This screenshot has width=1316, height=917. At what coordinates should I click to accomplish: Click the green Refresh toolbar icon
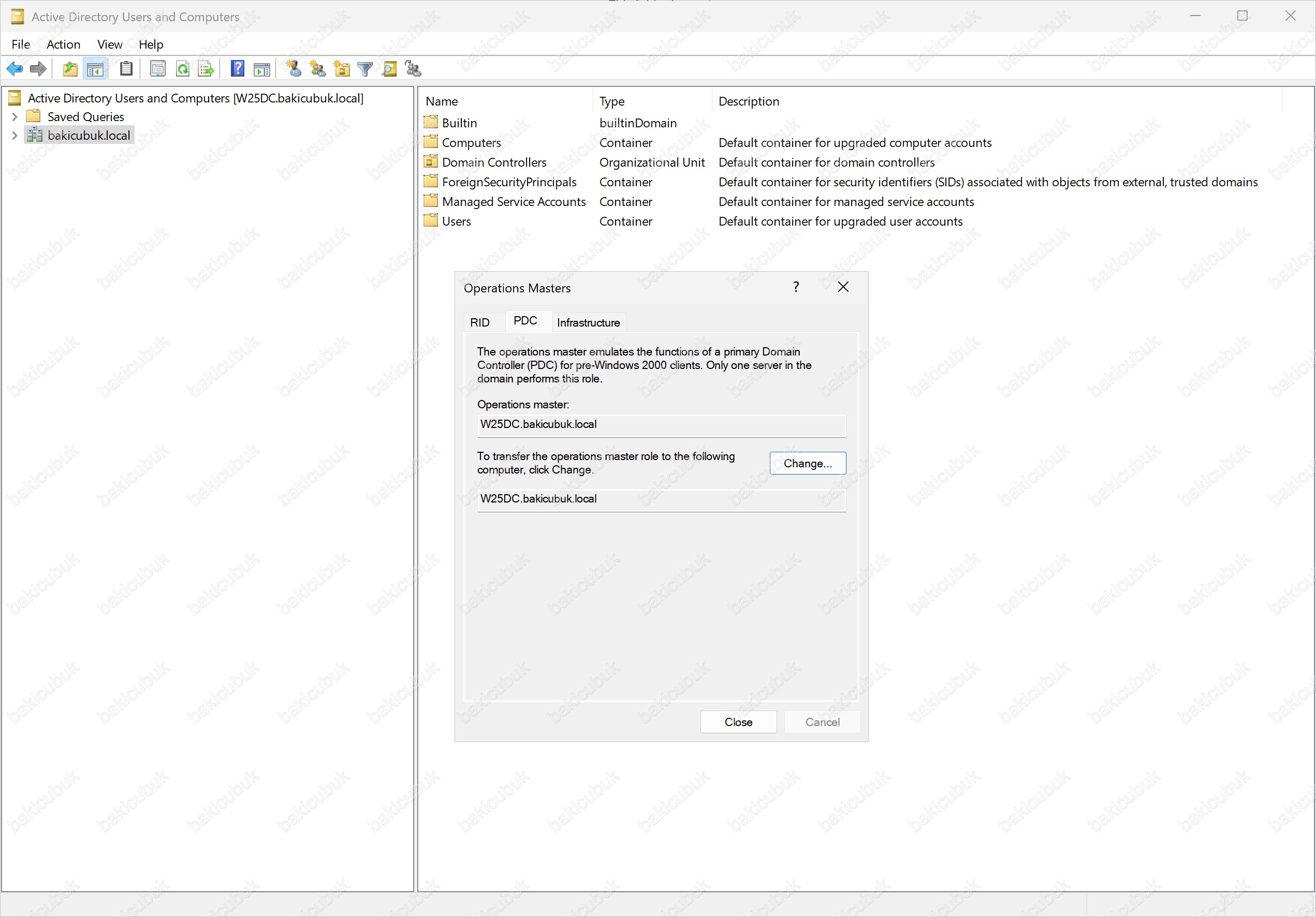[182, 69]
